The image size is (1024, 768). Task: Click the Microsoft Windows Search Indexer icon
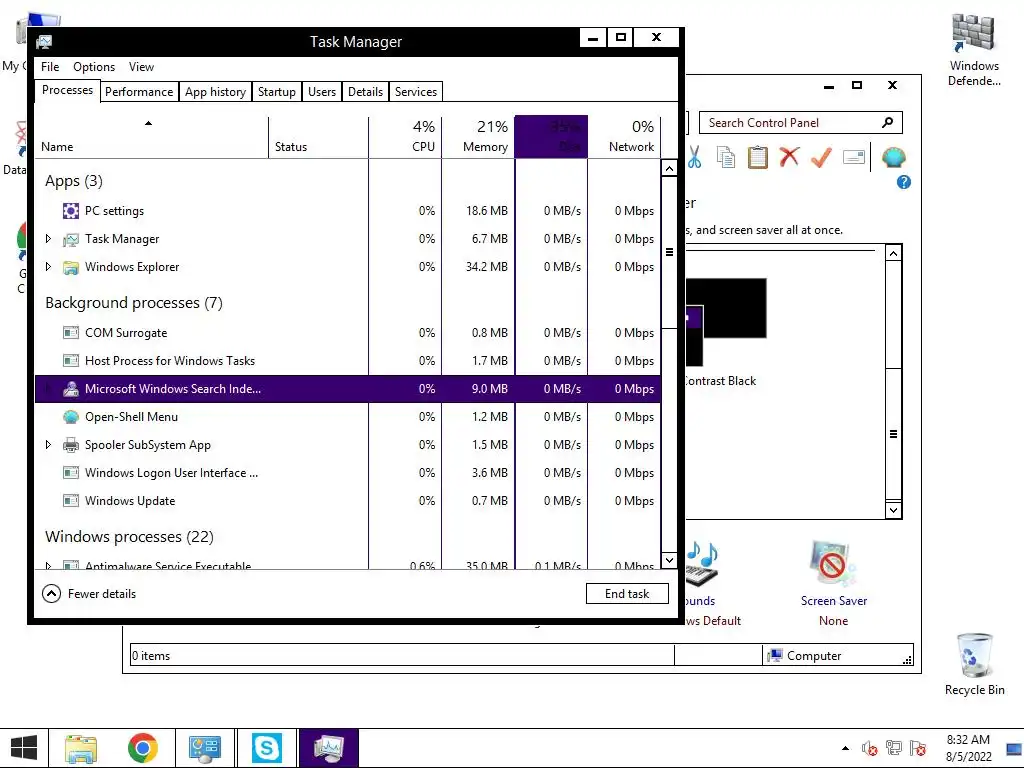pyautogui.click(x=71, y=389)
